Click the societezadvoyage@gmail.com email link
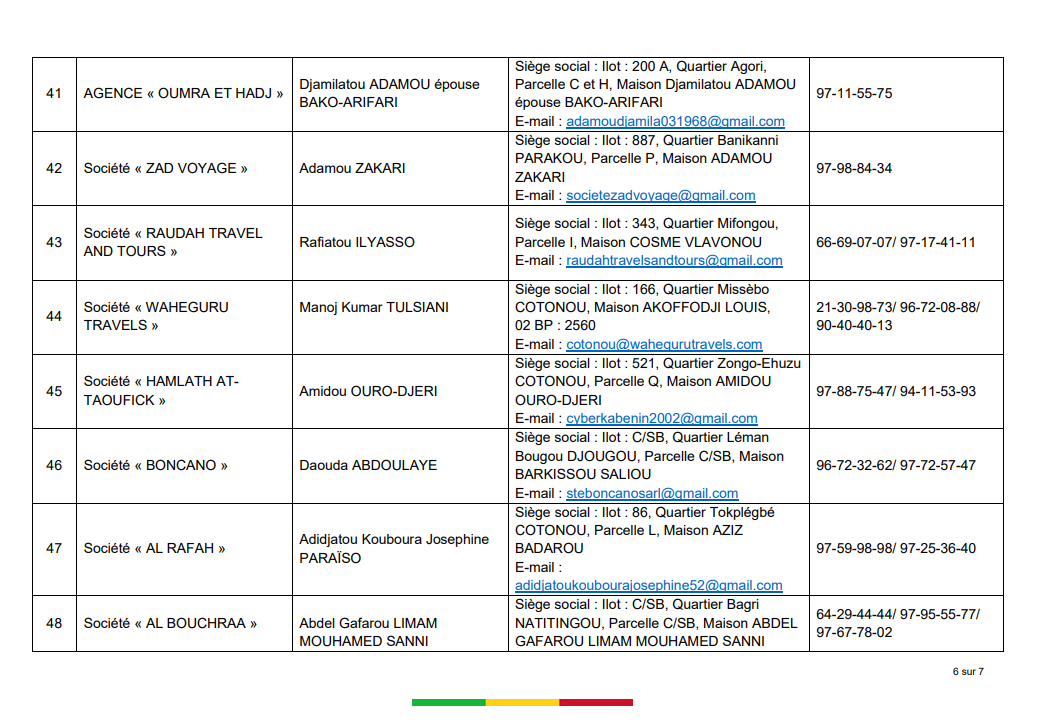The width and height of the screenshot is (1041, 720). pyautogui.click(x=660, y=196)
